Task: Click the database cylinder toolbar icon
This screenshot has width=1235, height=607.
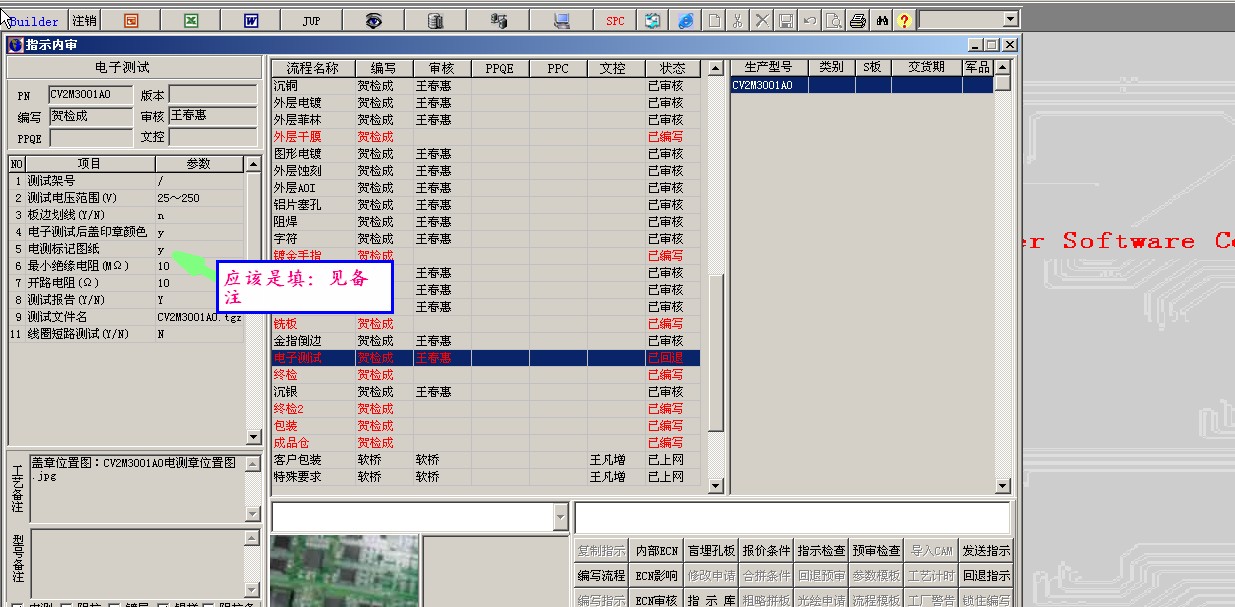Action: [x=435, y=20]
